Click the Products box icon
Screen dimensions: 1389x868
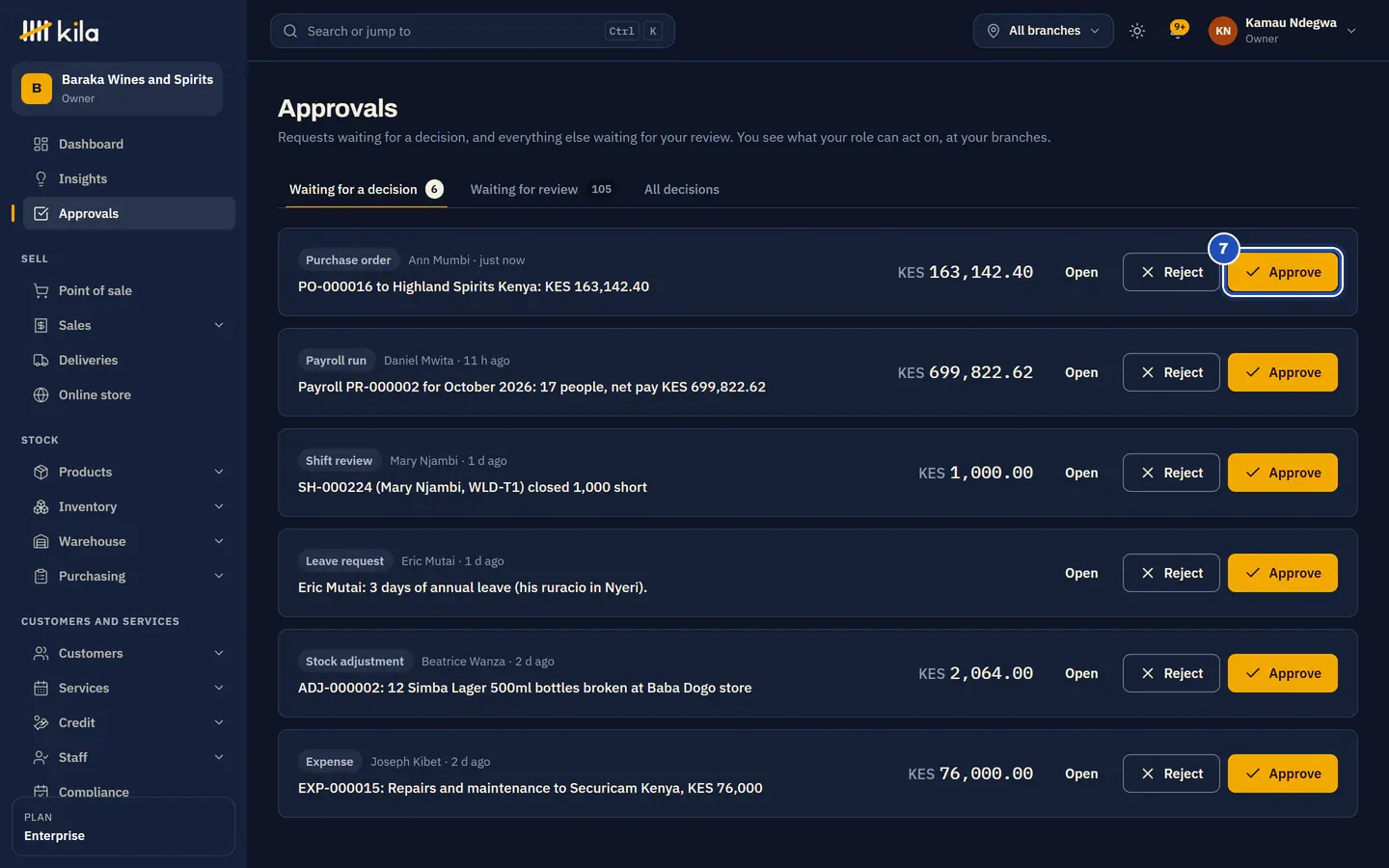41,472
